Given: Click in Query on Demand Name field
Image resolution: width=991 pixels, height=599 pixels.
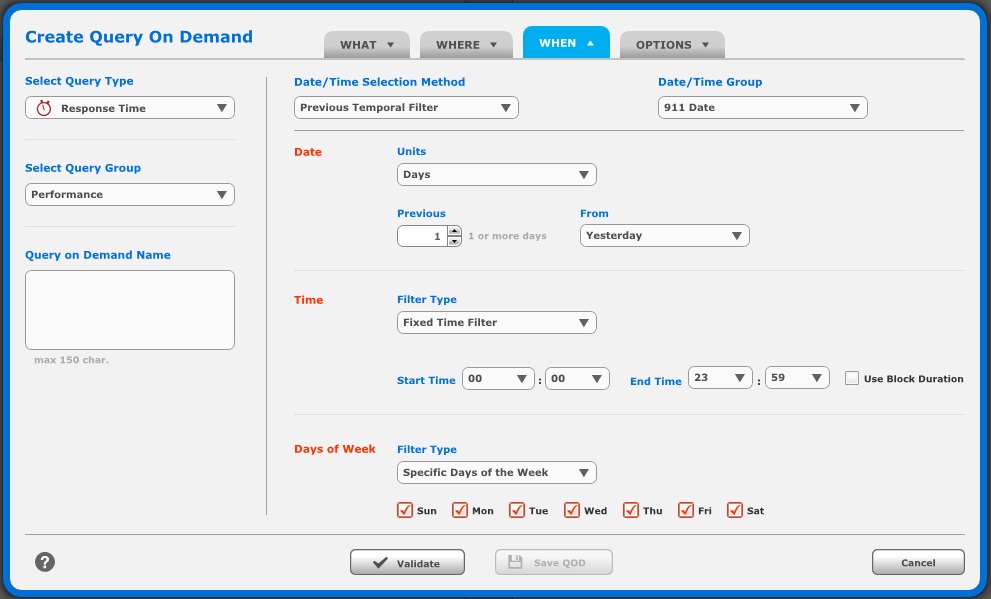Looking at the screenshot, I should tap(130, 309).
